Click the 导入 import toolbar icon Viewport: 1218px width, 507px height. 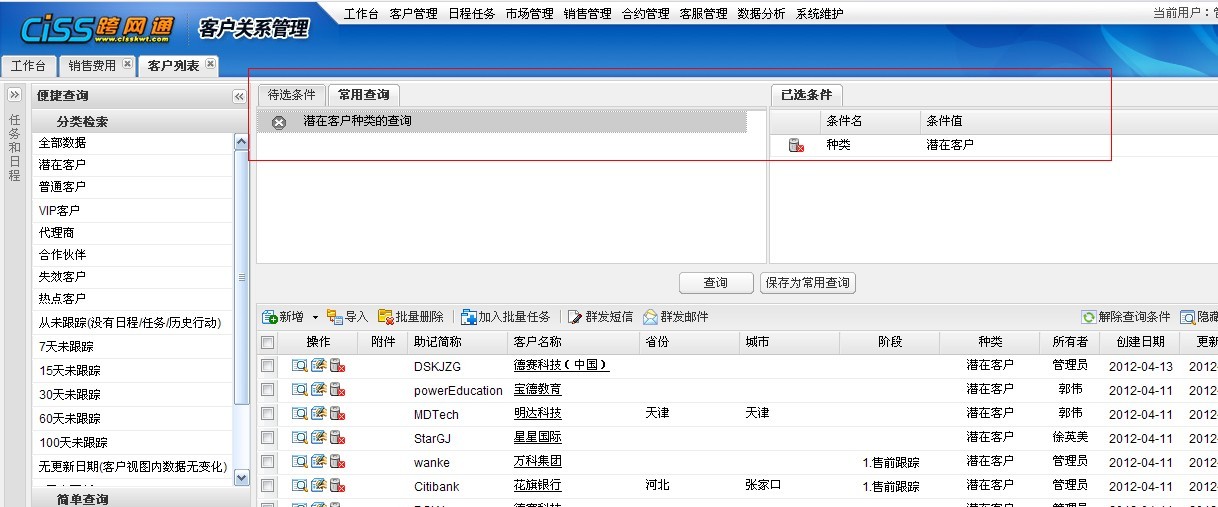click(335, 317)
